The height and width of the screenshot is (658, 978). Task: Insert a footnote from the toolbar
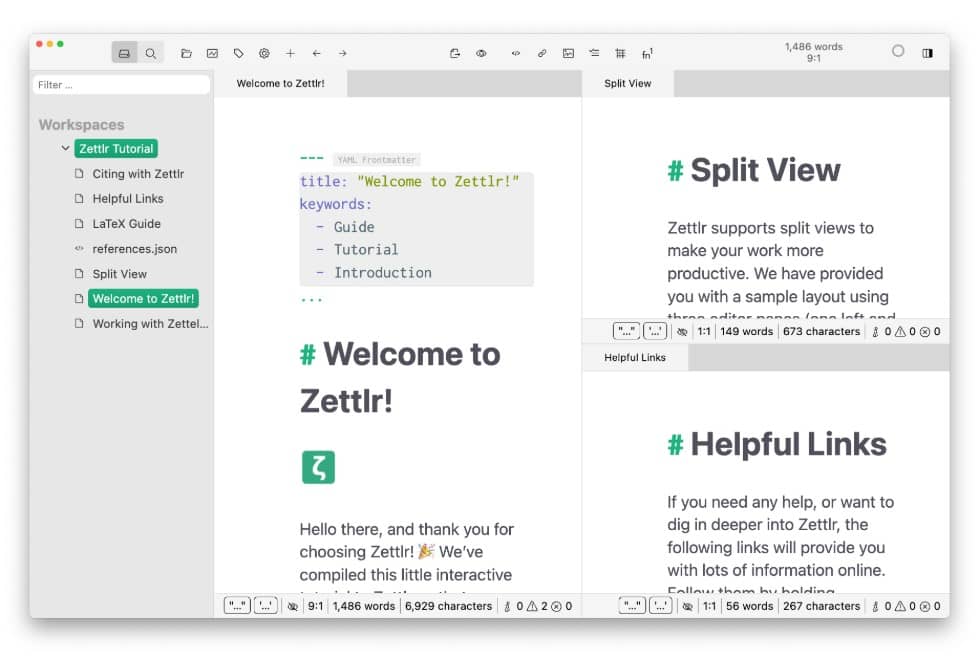647,53
